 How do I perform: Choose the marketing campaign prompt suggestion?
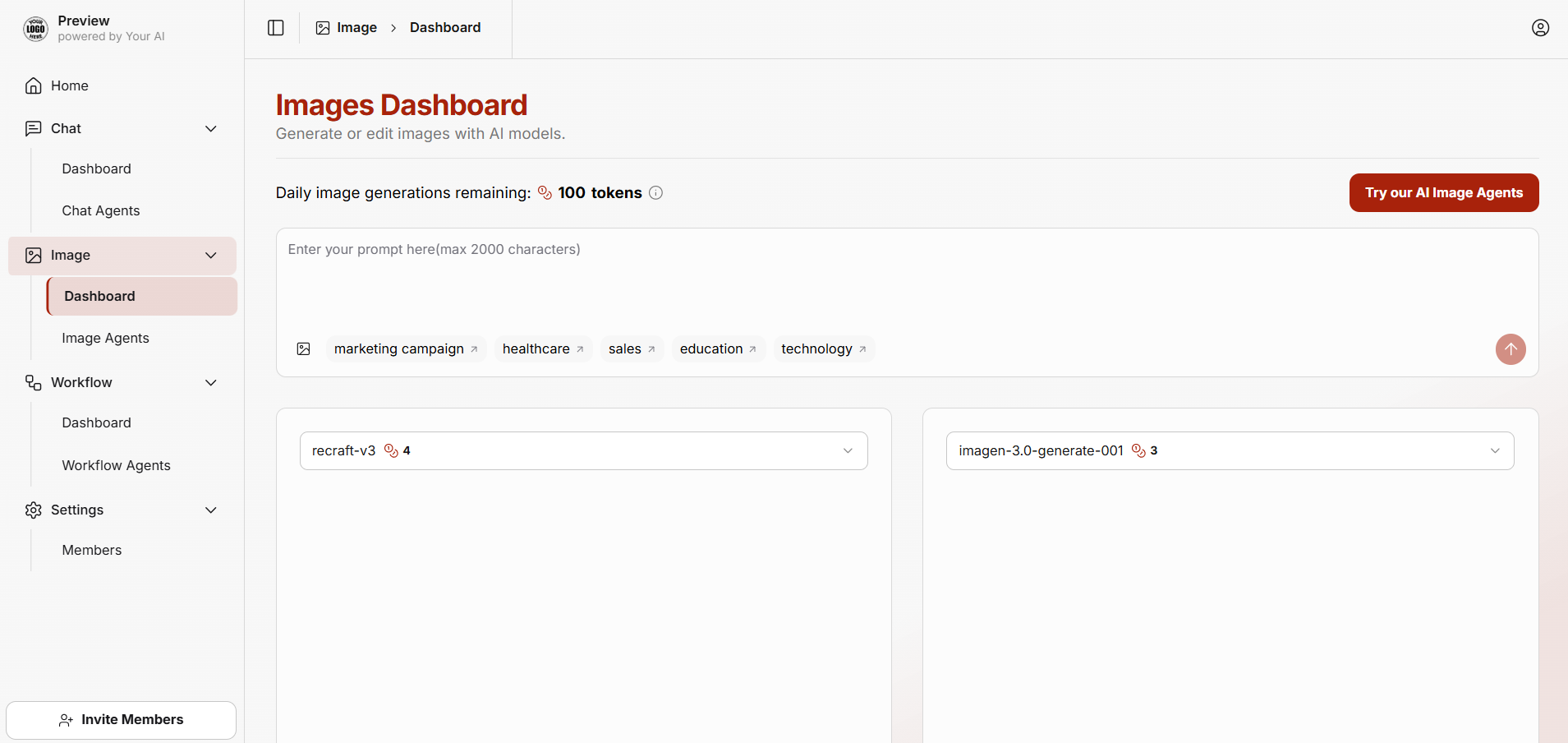pyautogui.click(x=407, y=349)
